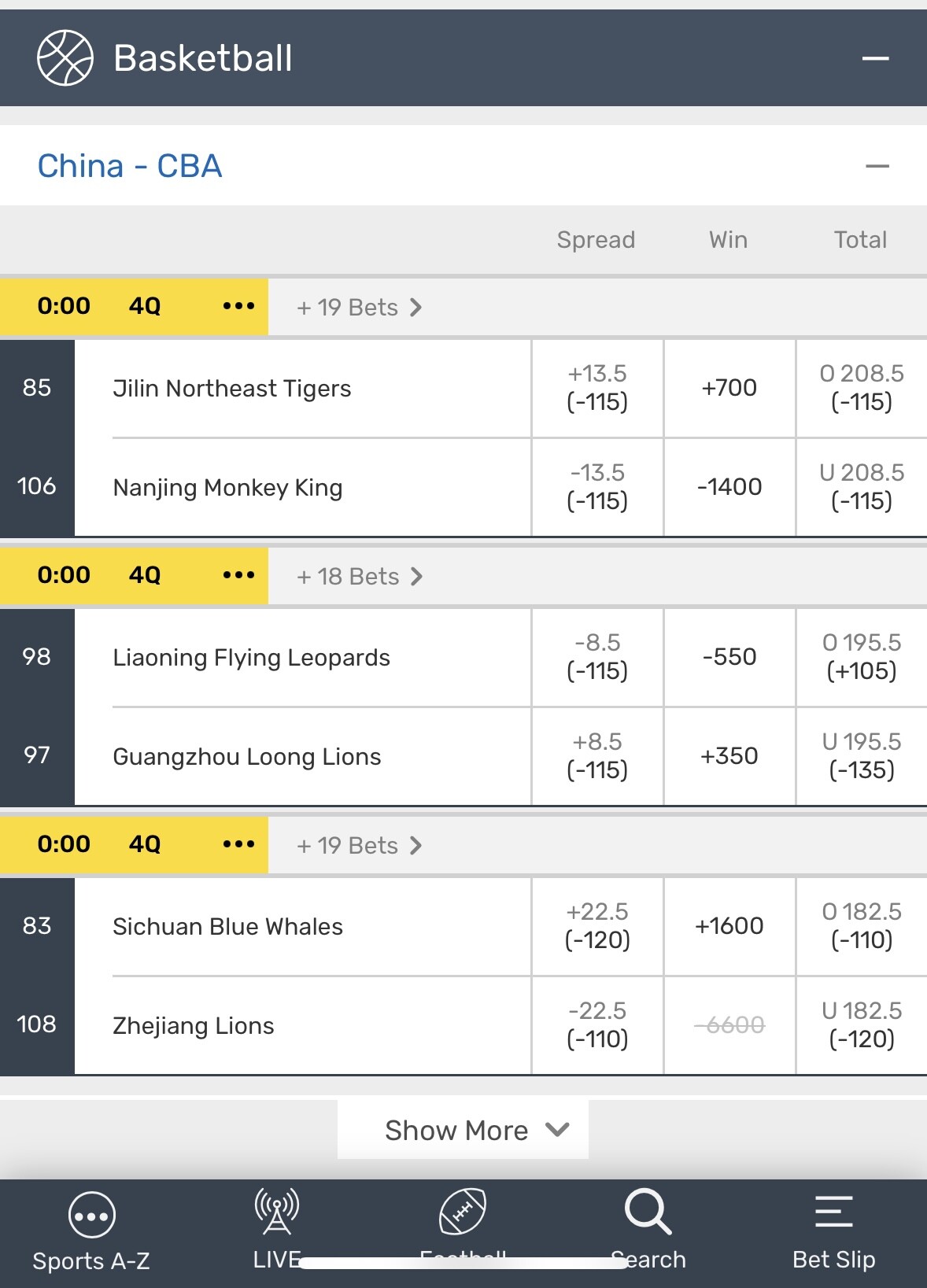Open the three-dot menu for Liaoning vs Guangzhou

238,575
